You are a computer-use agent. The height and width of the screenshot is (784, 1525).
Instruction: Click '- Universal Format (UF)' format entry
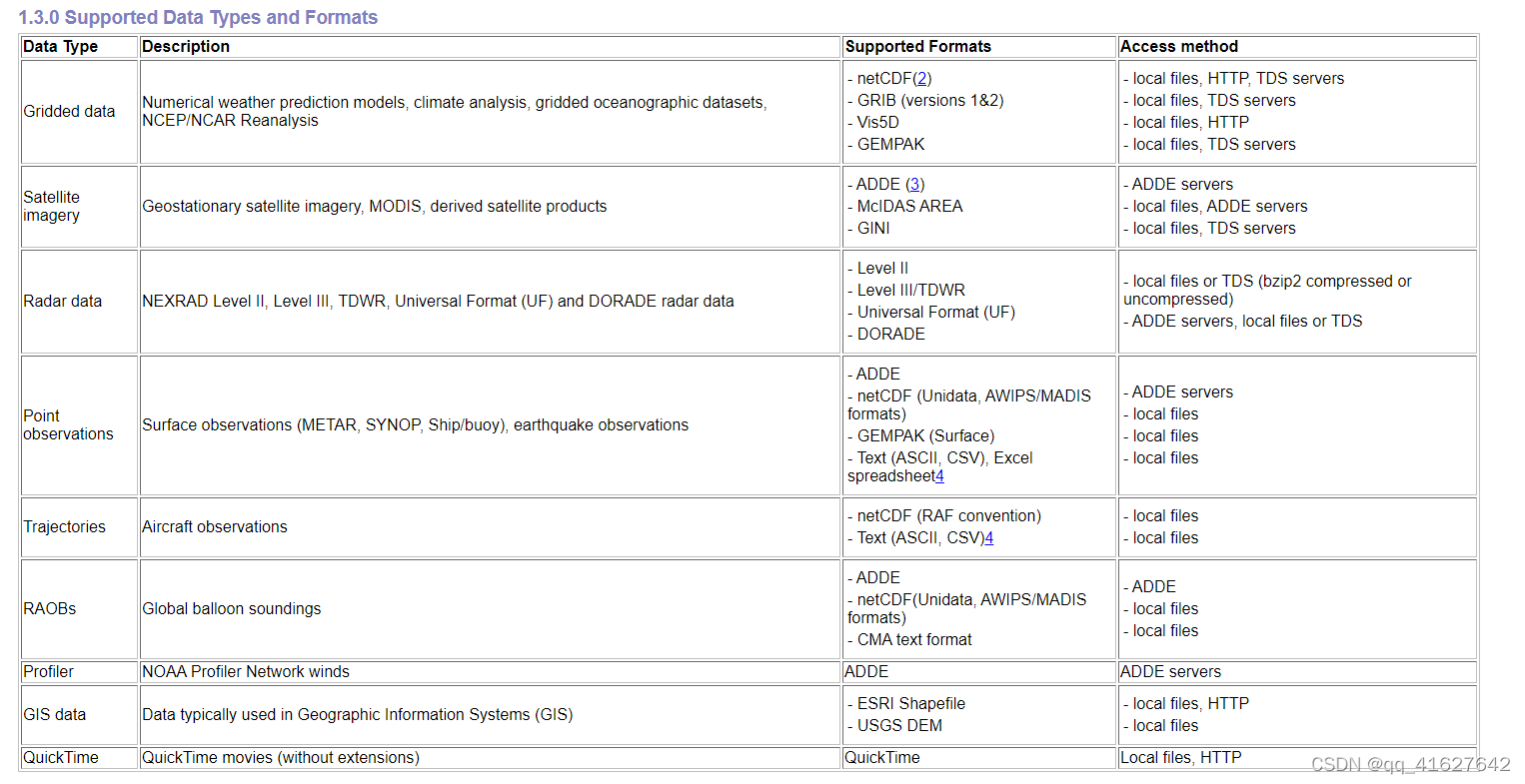pyautogui.click(x=931, y=312)
